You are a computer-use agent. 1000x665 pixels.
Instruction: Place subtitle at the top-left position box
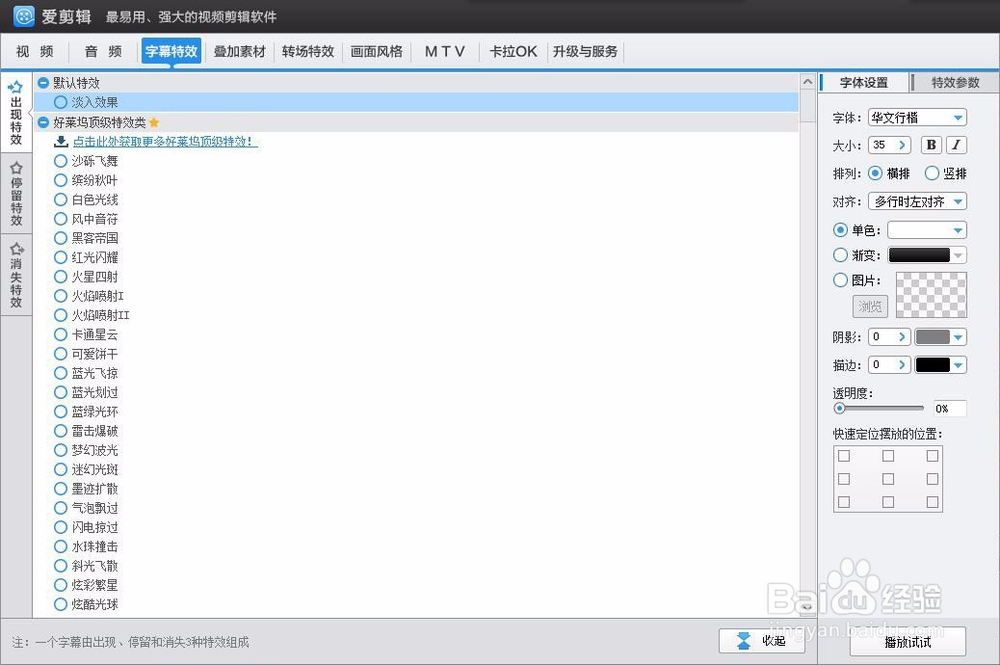click(844, 456)
